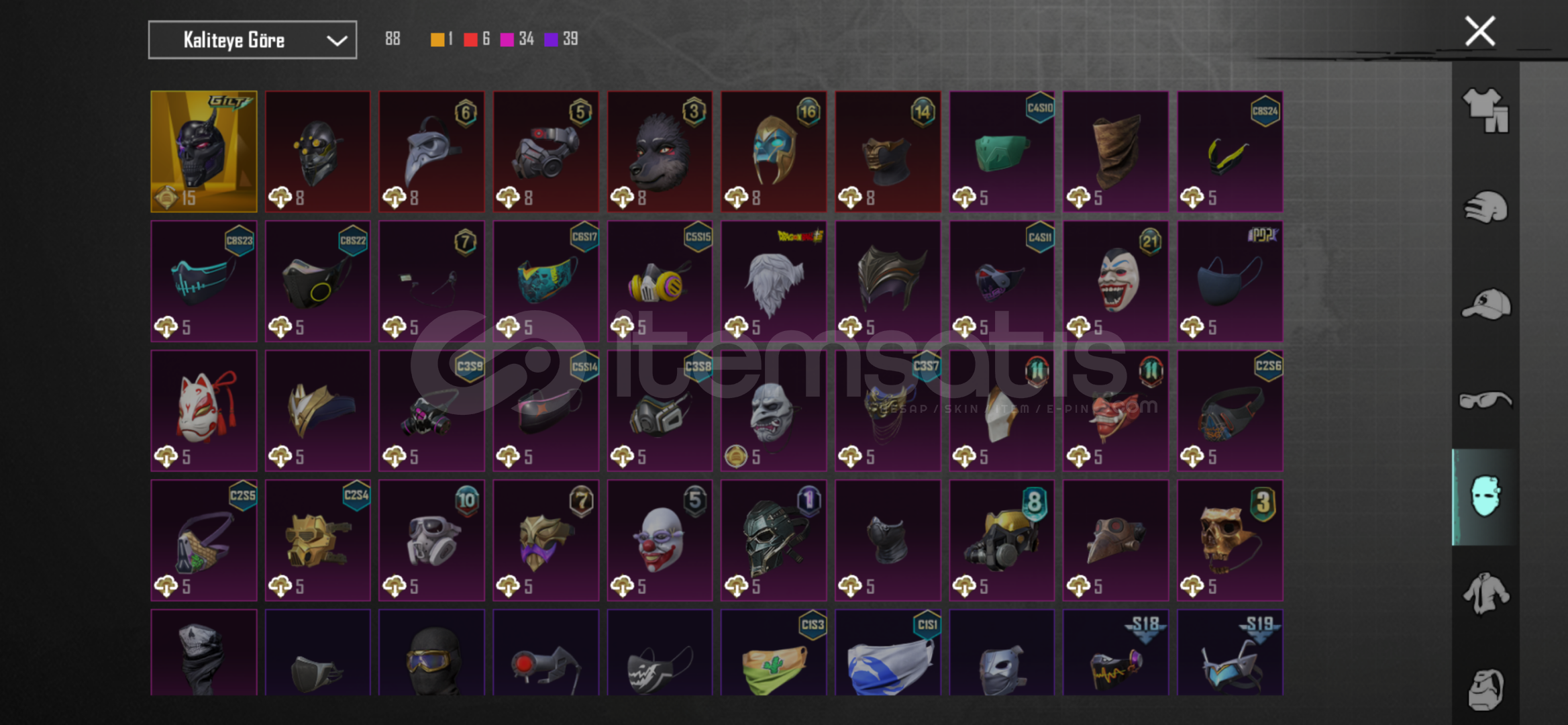Viewport: 1568px width, 725px height.
Task: Select the white kitsune fox mask
Action: click(x=204, y=411)
